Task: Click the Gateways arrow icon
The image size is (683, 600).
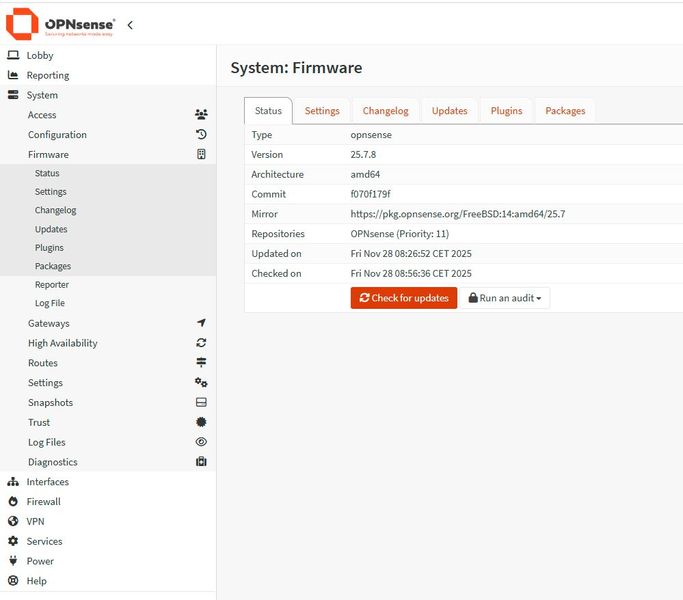Action: click(x=201, y=323)
